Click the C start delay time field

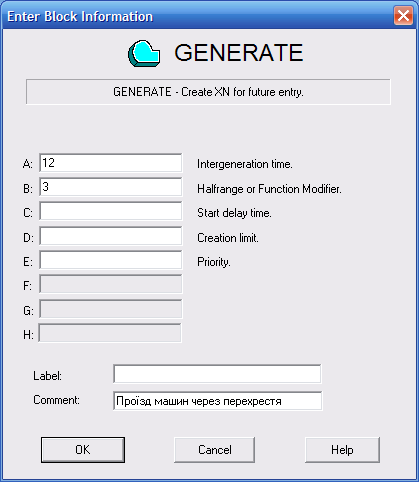(x=111, y=211)
